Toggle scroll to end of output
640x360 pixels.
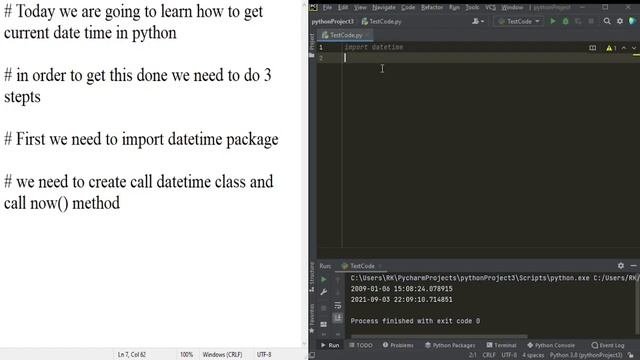[338, 317]
